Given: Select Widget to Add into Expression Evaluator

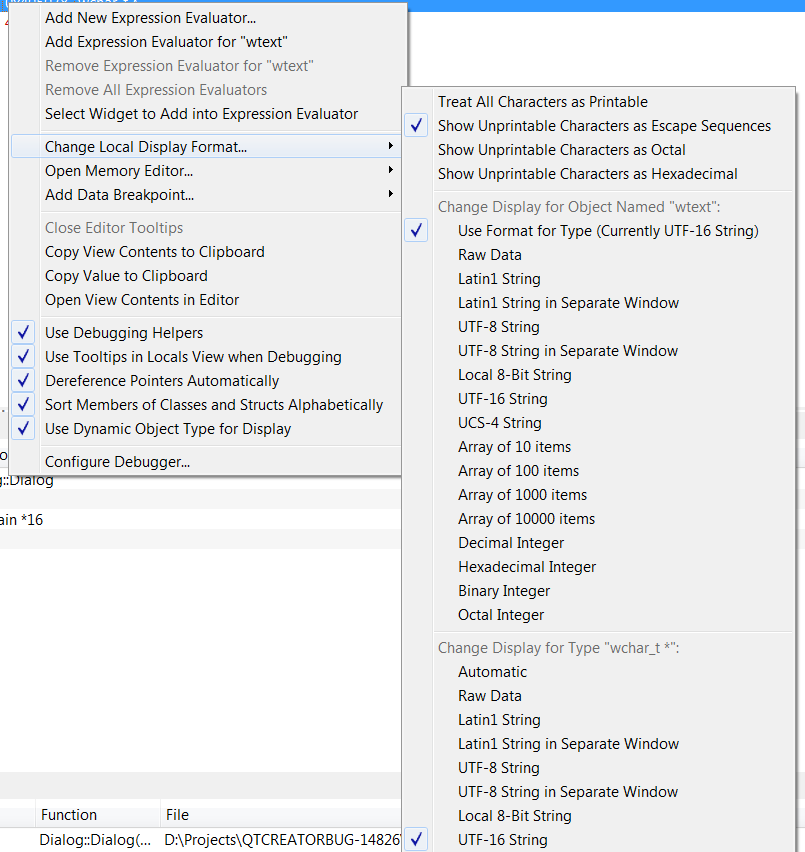Looking at the screenshot, I should [x=201, y=114].
